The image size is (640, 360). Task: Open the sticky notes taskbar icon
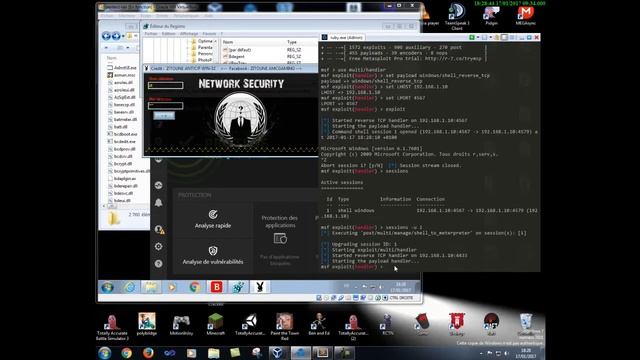pos(235,353)
